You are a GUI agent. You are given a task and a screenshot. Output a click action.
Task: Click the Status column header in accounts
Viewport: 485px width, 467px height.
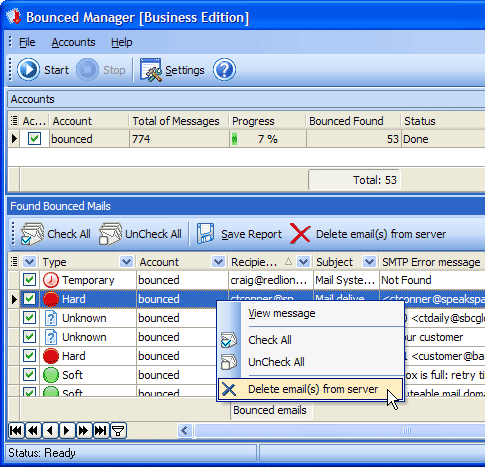(x=443, y=121)
